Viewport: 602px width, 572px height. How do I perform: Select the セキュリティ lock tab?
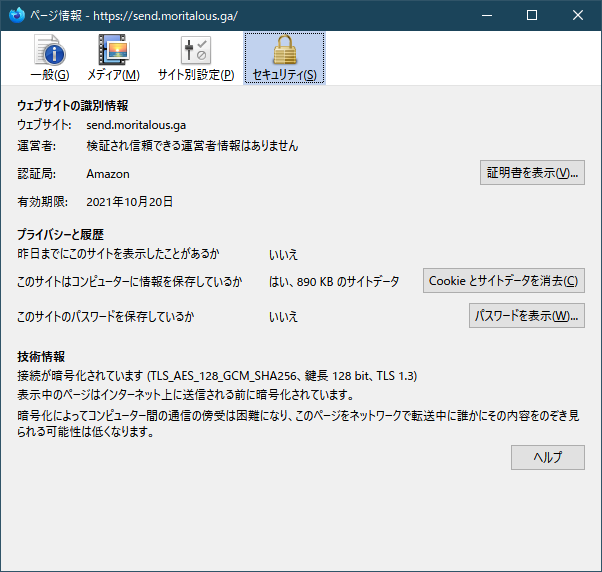(x=284, y=58)
